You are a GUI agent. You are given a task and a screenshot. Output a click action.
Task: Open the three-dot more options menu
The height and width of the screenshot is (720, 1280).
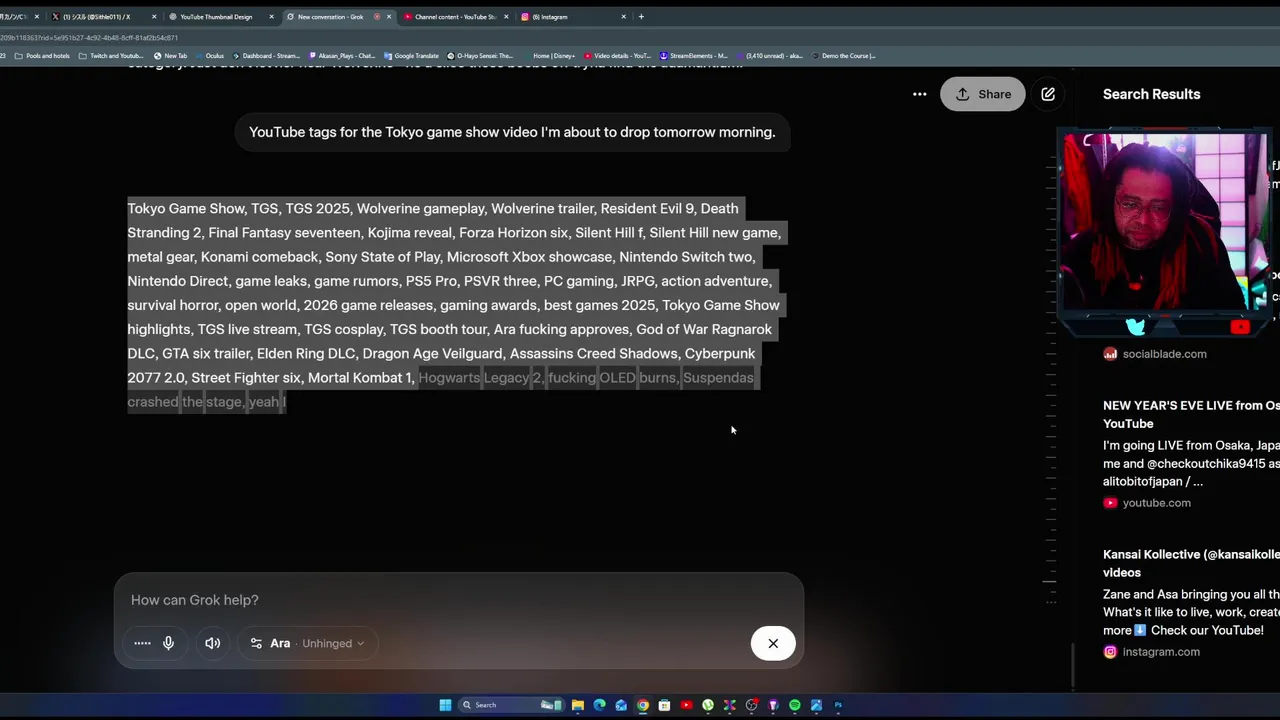tap(919, 94)
